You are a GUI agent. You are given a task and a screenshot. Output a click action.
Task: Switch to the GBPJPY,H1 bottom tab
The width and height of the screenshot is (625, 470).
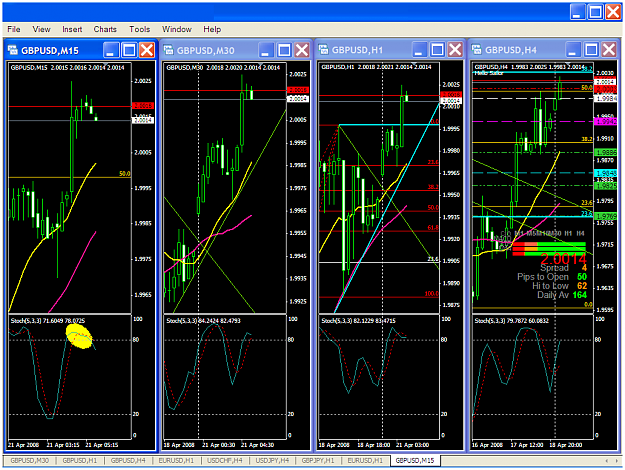pyautogui.click(x=318, y=460)
